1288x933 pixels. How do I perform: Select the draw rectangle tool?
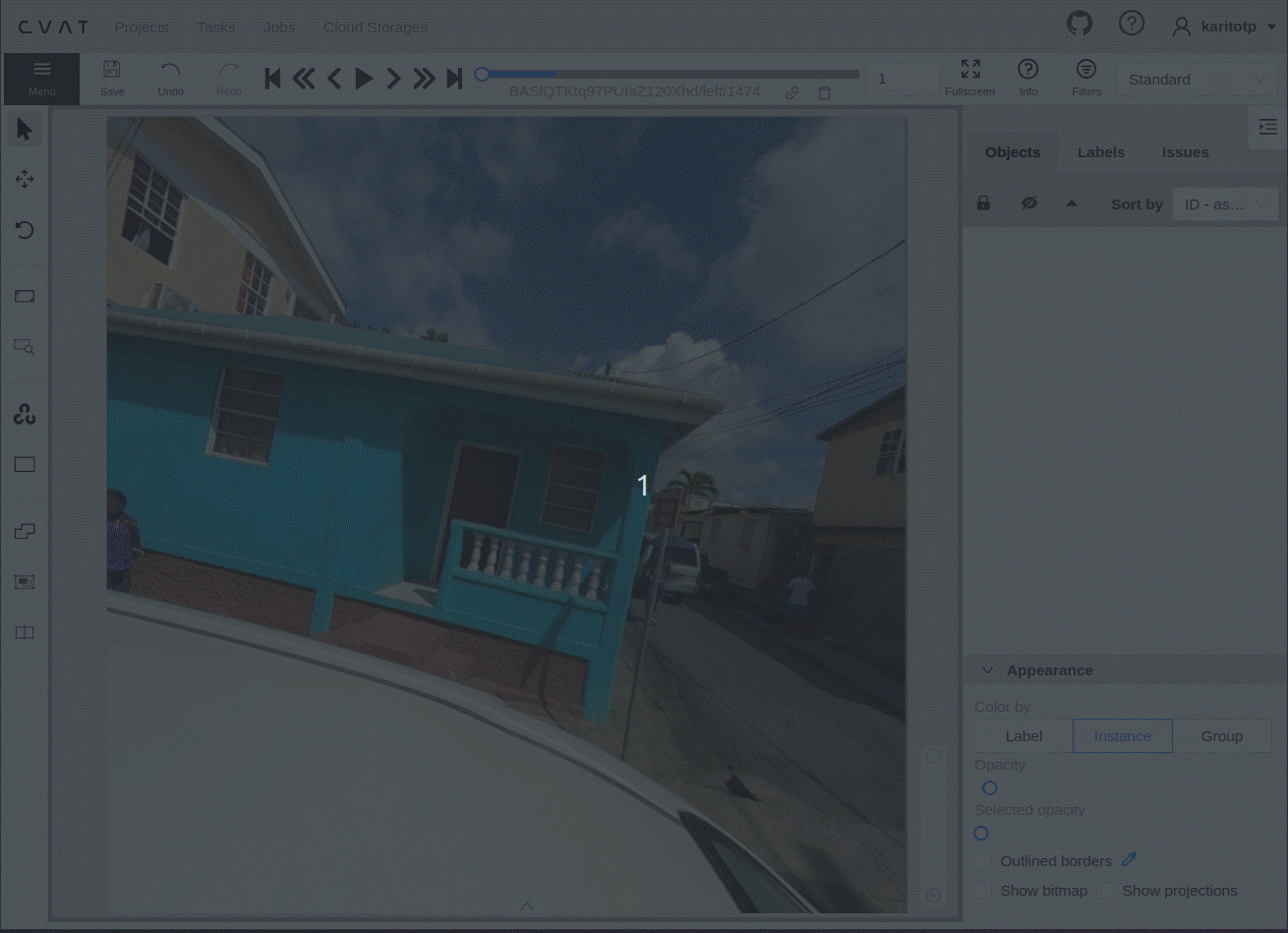25,465
